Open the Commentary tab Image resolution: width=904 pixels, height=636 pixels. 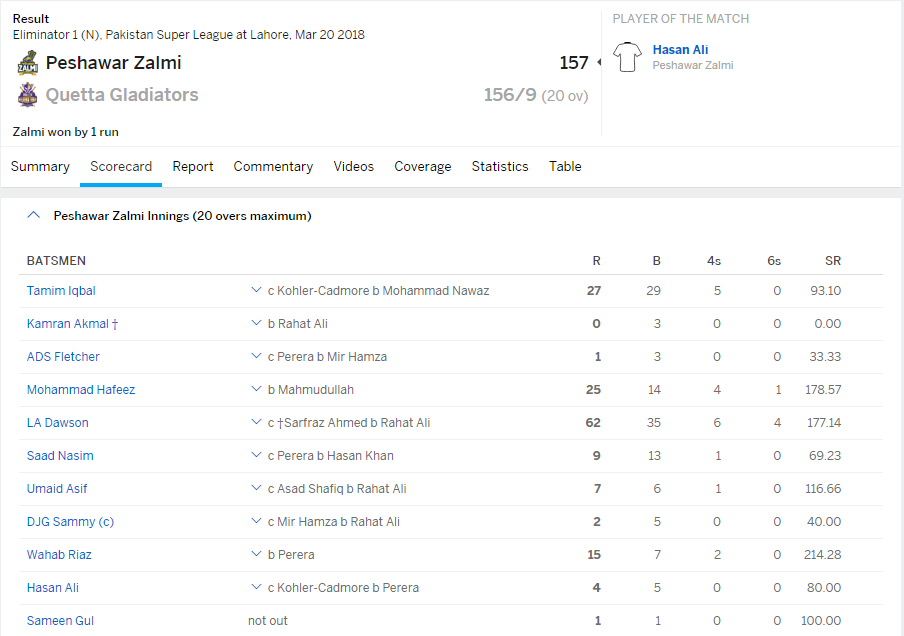click(x=273, y=167)
